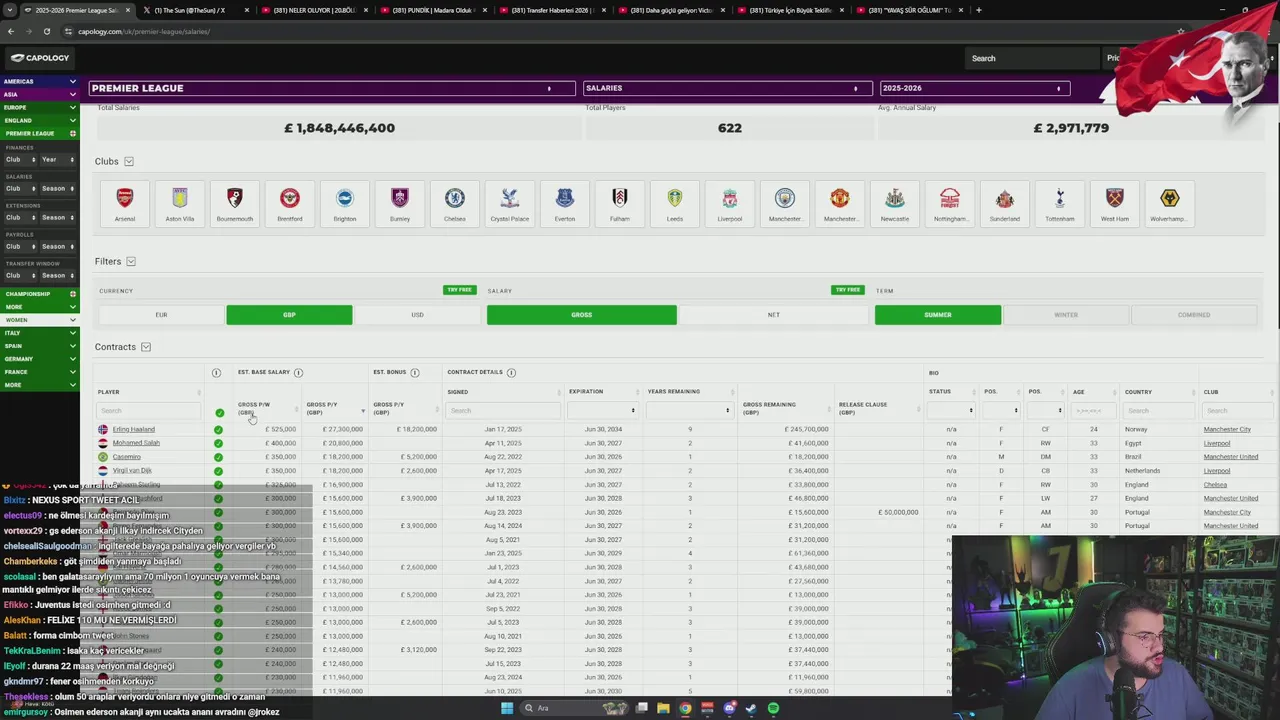Collapse the Contracts section
The width and height of the screenshot is (1280, 720).
pos(145,347)
